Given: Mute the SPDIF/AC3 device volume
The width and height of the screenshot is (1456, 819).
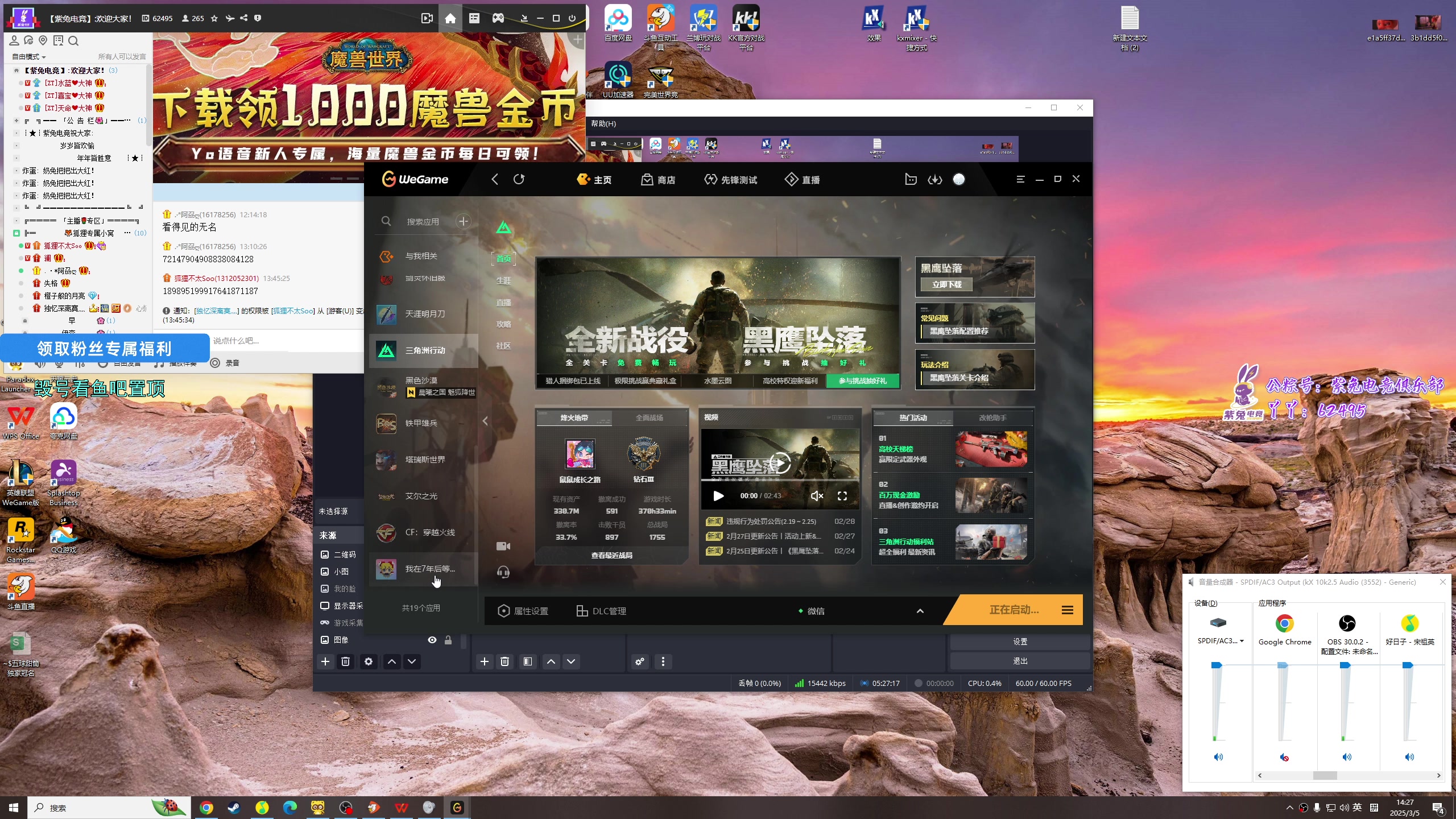Looking at the screenshot, I should (x=1218, y=757).
